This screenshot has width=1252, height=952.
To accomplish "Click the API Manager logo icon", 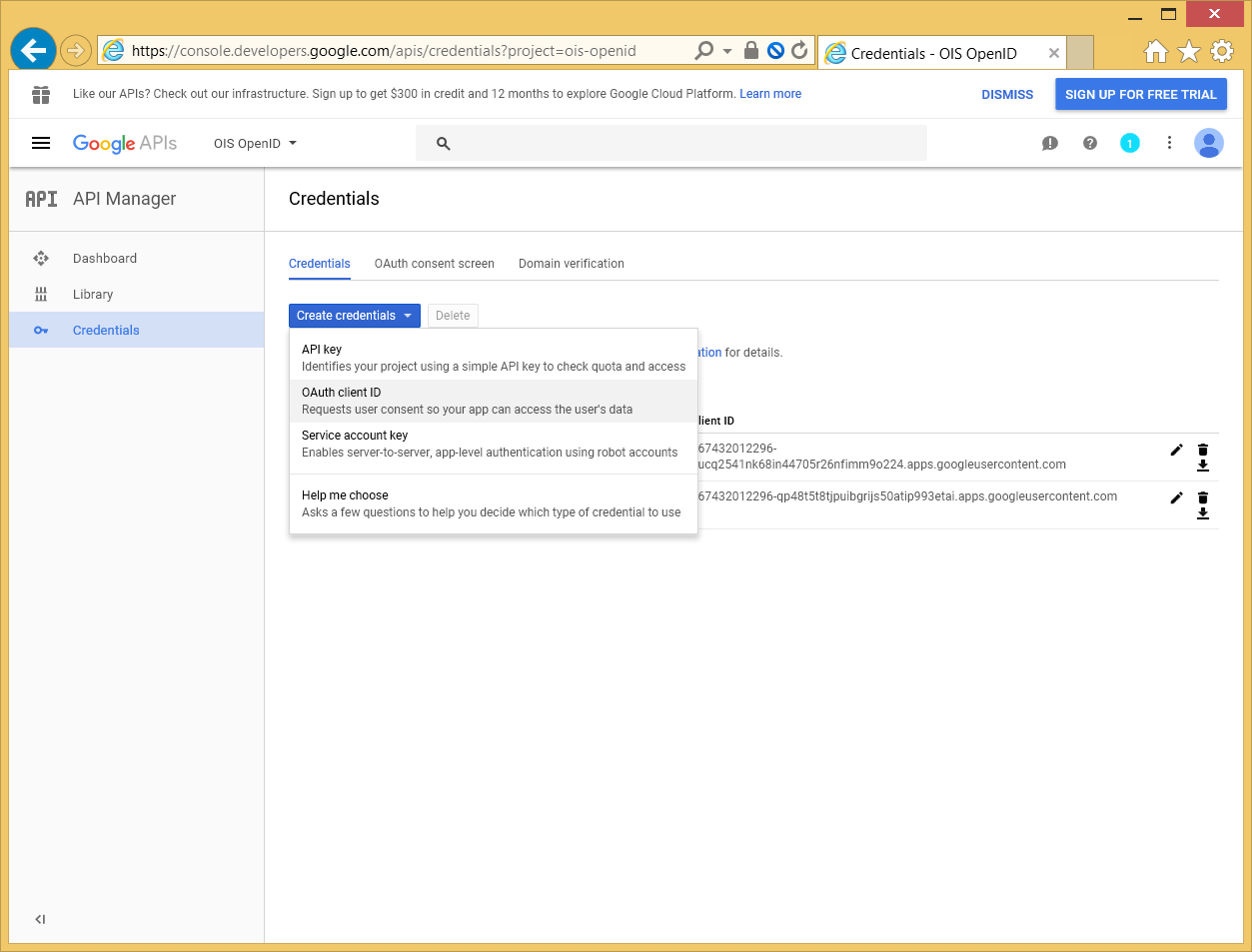I will click(41, 199).
